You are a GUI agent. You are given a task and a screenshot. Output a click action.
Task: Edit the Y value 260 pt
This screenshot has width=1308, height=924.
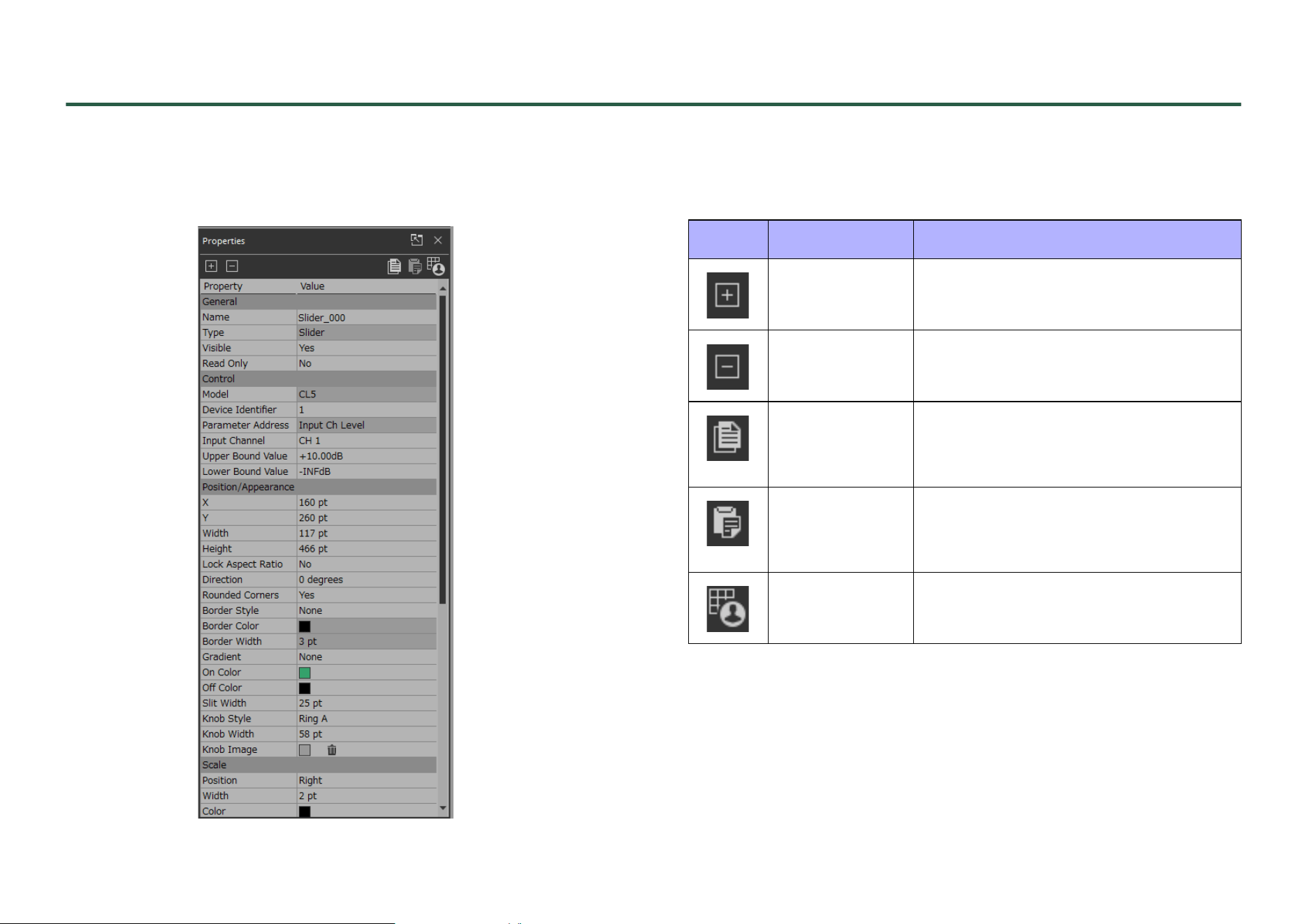point(367,518)
